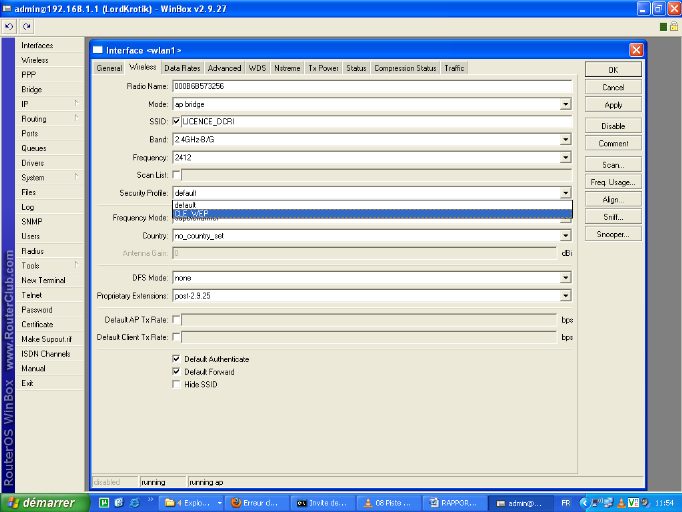Screen dimensions: 682x512
Task: Click the Apply button
Action: 613,104
